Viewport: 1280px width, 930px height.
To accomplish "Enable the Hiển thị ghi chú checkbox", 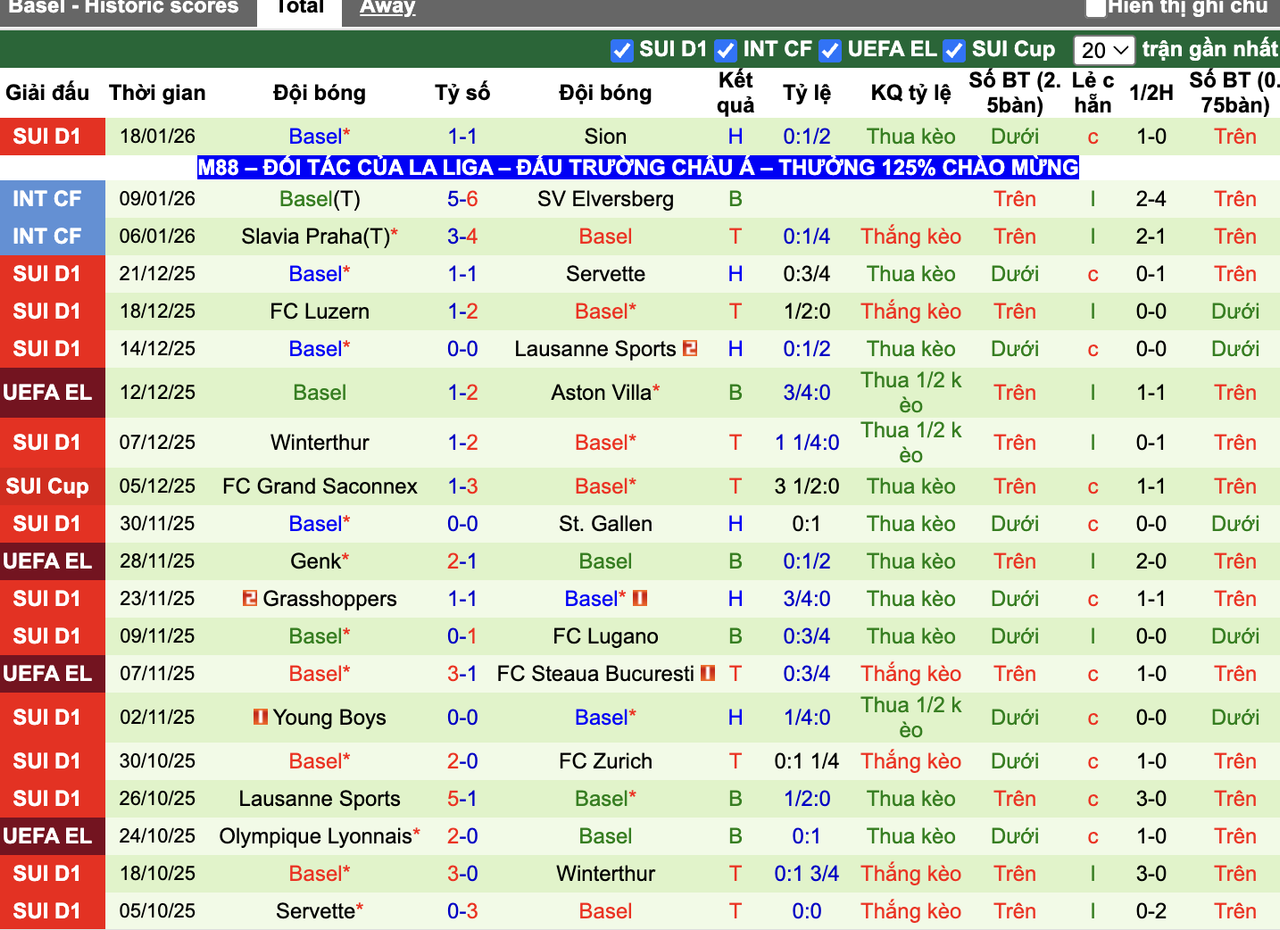I will pos(1096,7).
